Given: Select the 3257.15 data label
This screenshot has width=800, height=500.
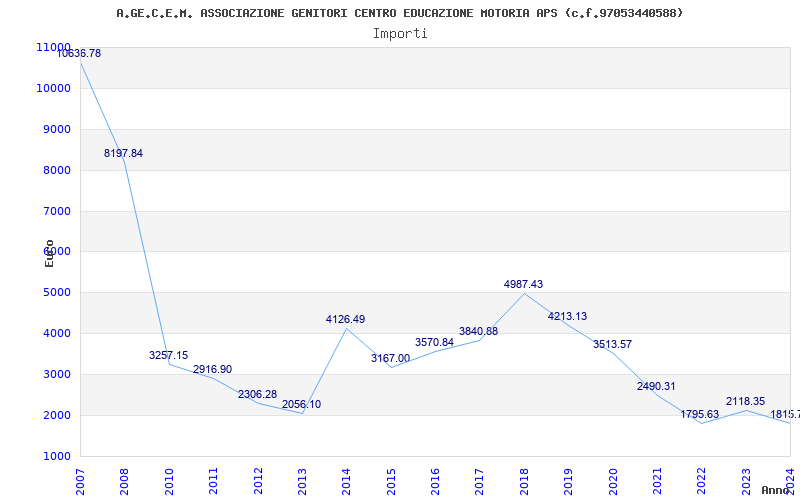Looking at the screenshot, I should [x=168, y=355].
